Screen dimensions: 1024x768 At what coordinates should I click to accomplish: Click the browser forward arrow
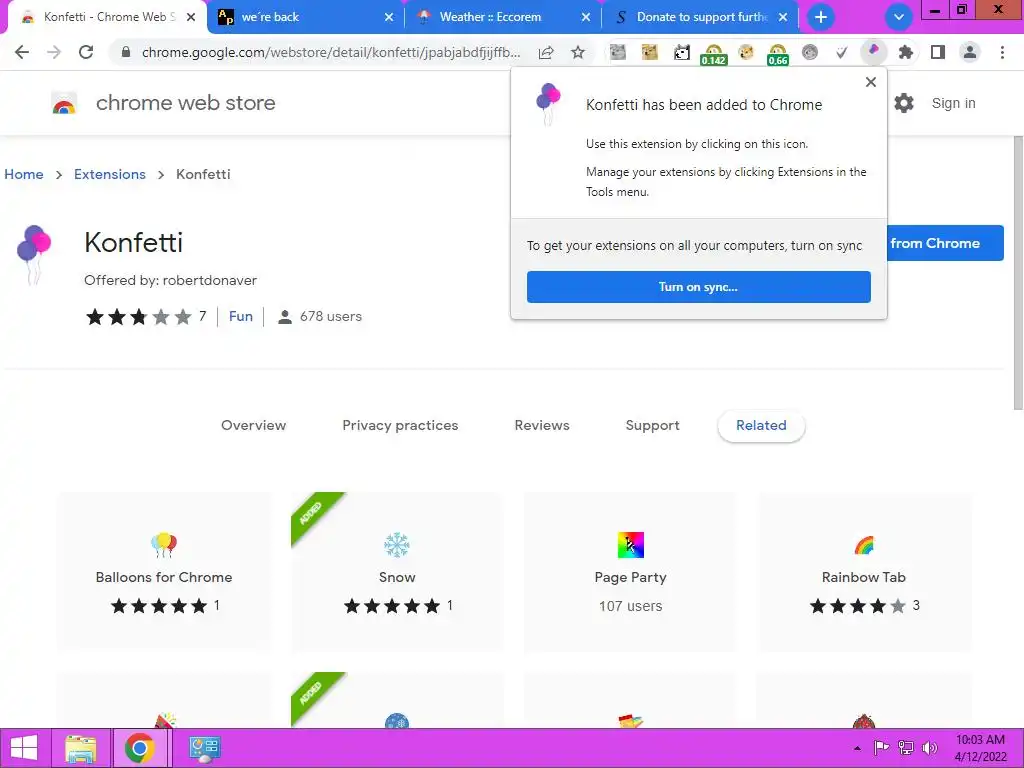point(54,52)
